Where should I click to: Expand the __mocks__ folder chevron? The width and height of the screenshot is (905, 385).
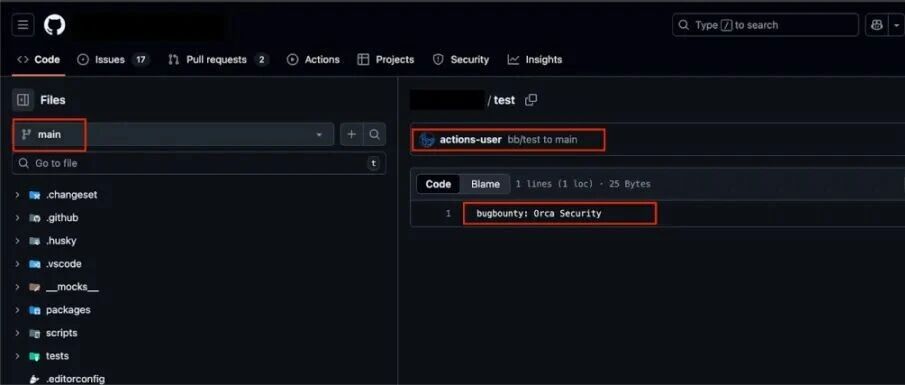click(x=17, y=287)
